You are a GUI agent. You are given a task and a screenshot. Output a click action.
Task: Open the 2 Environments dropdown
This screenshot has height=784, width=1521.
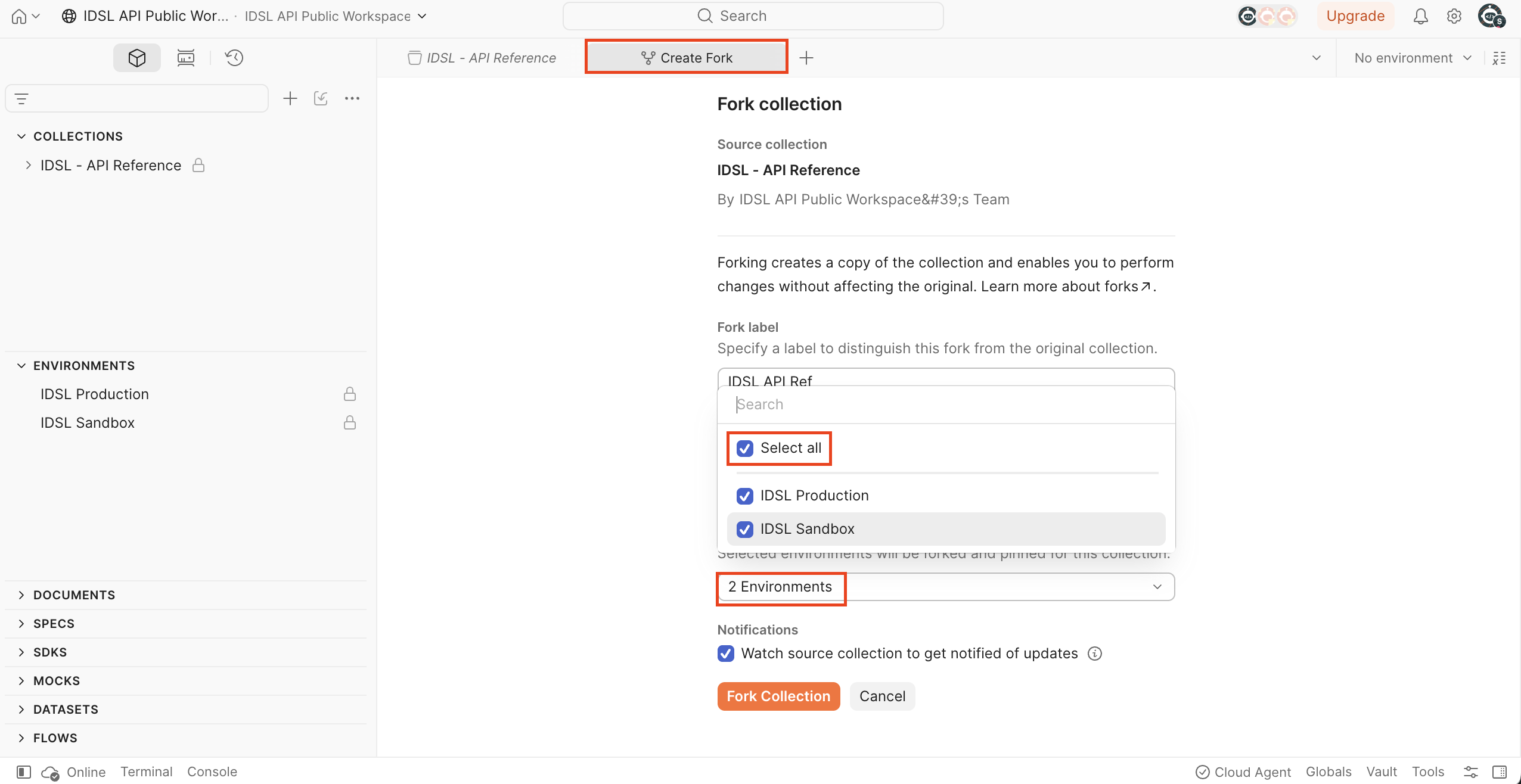tap(946, 587)
